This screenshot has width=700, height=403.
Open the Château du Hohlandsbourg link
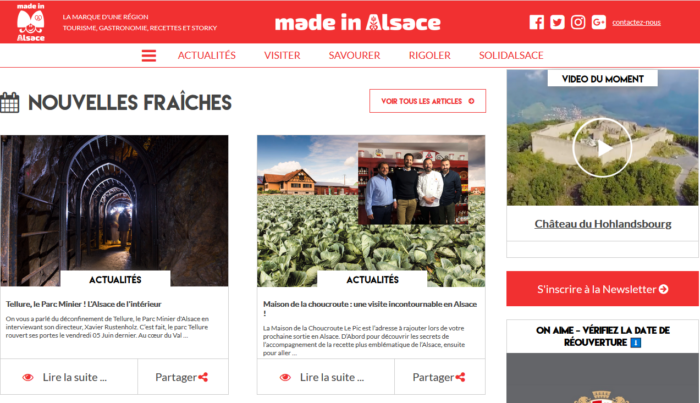(603, 224)
